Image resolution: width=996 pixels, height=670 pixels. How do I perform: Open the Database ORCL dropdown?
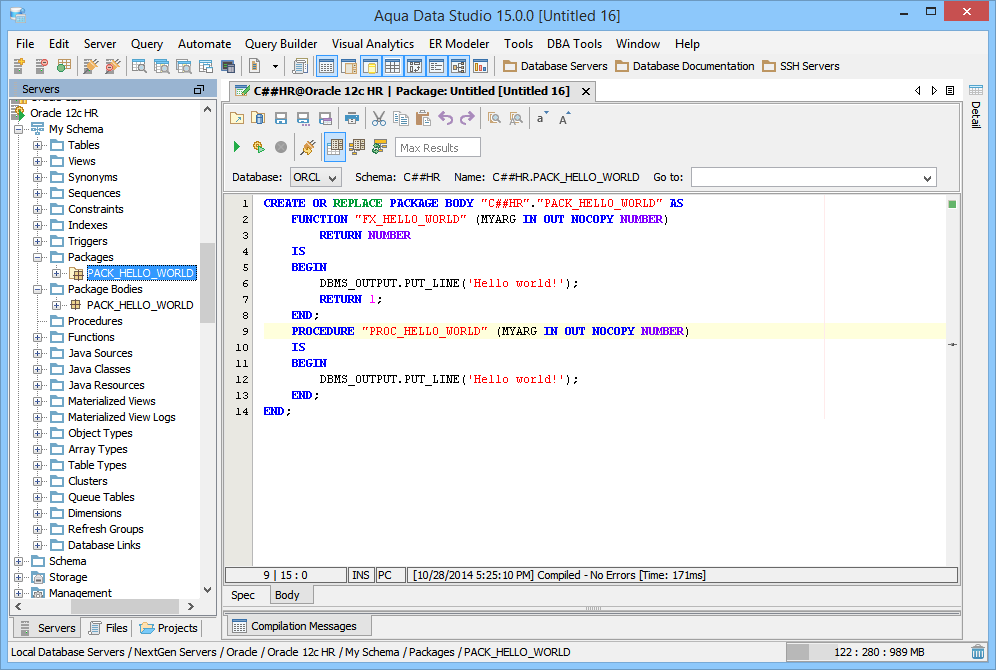point(315,177)
